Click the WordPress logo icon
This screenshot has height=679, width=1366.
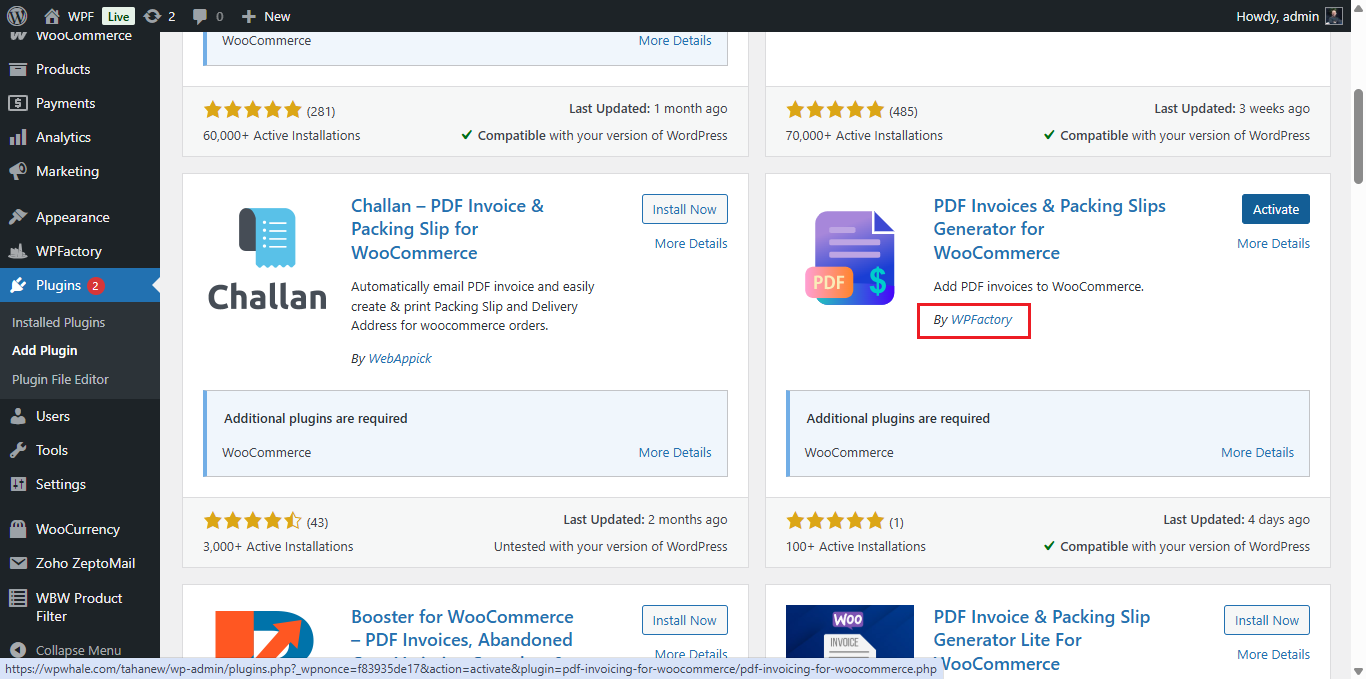pyautogui.click(x=17, y=16)
